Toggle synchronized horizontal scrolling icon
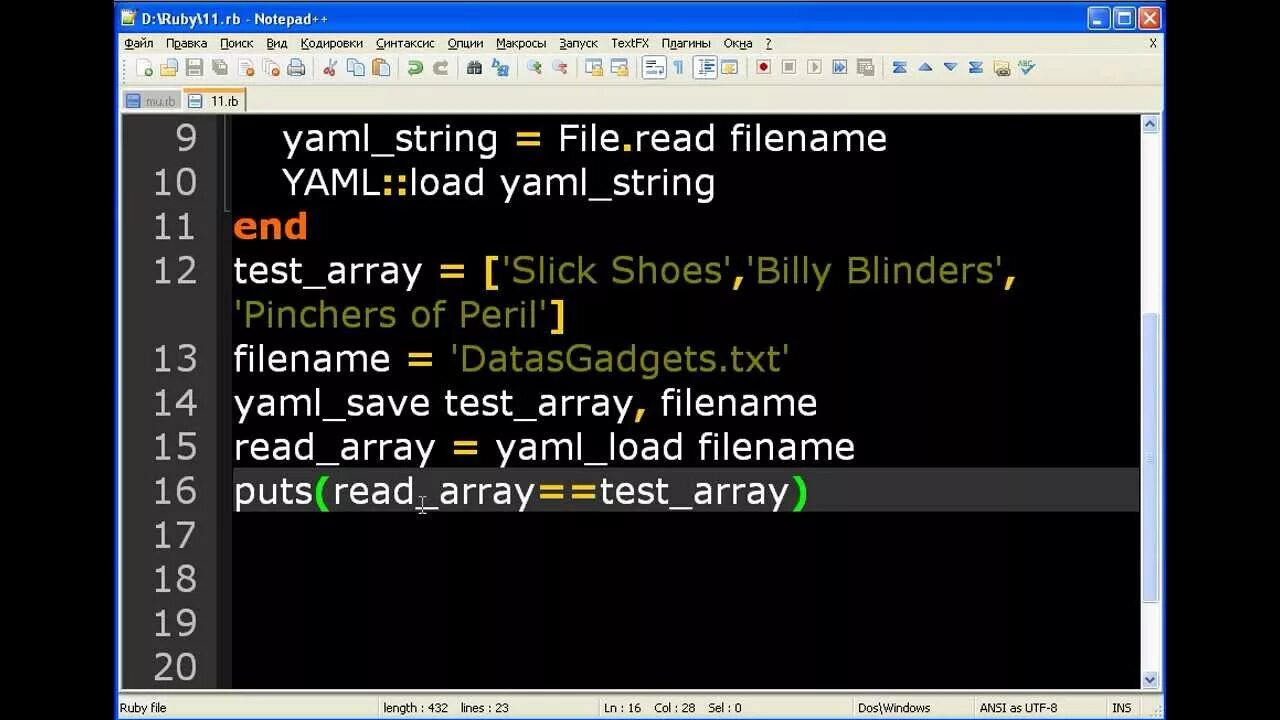Viewport: 1280px width, 720px height. [x=619, y=68]
